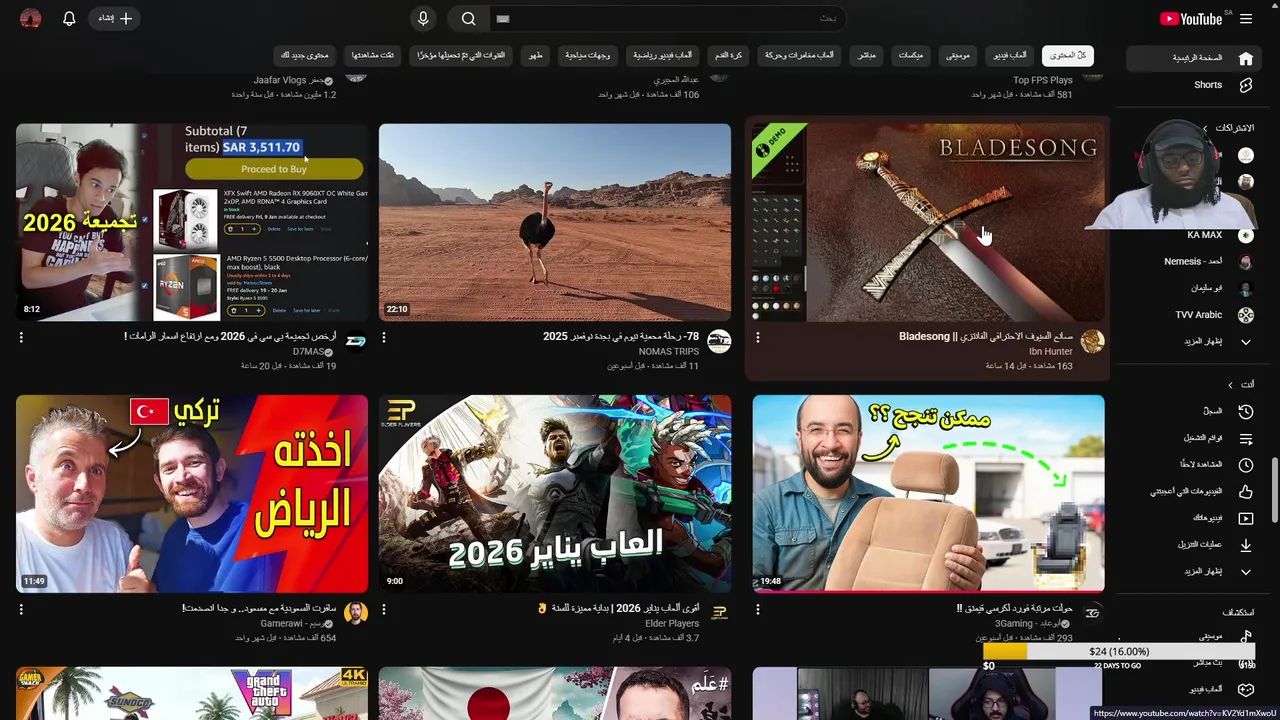Select the Watched (تمّت مشاهدتها) chip
Screen dimensions: 1280x720
pos(372,56)
